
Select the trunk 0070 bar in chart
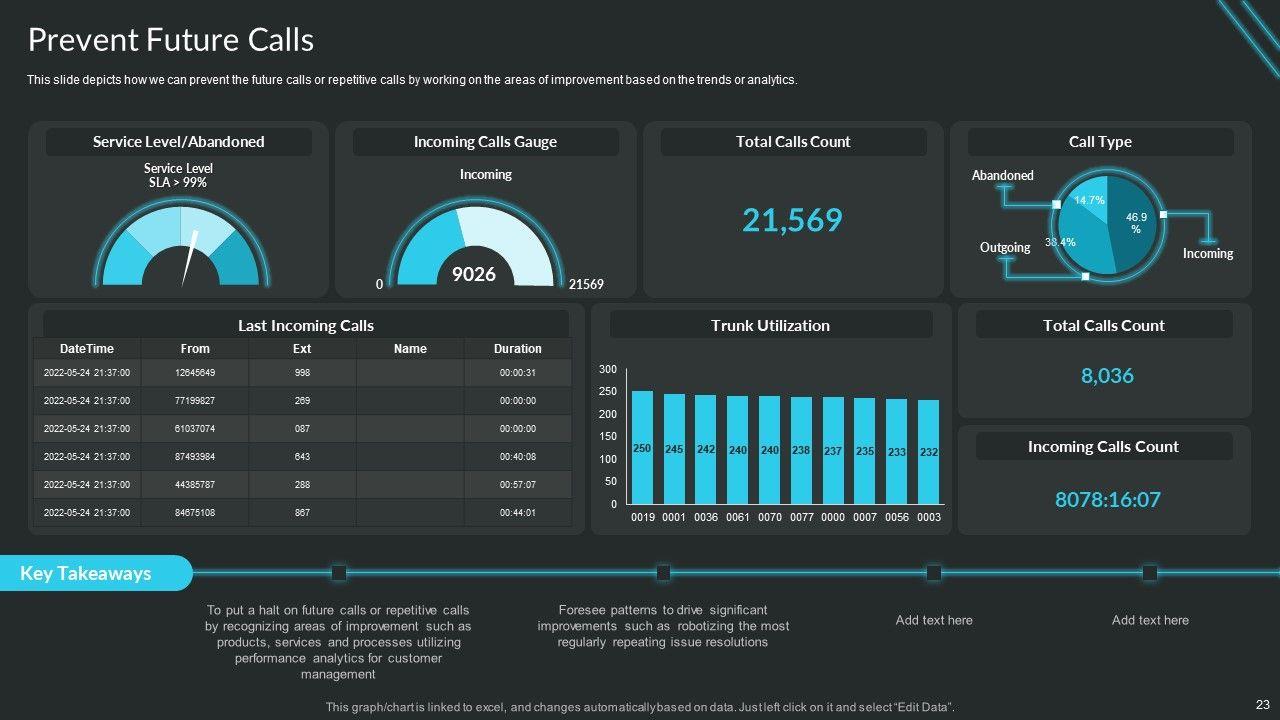click(769, 450)
